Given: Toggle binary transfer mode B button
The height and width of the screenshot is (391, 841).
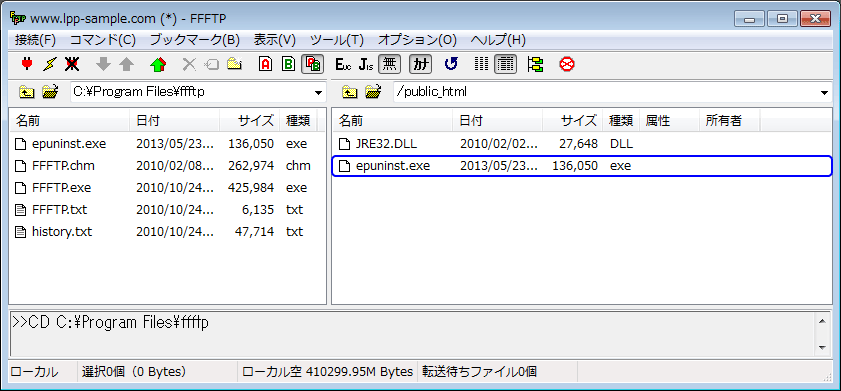Looking at the screenshot, I should click(288, 65).
